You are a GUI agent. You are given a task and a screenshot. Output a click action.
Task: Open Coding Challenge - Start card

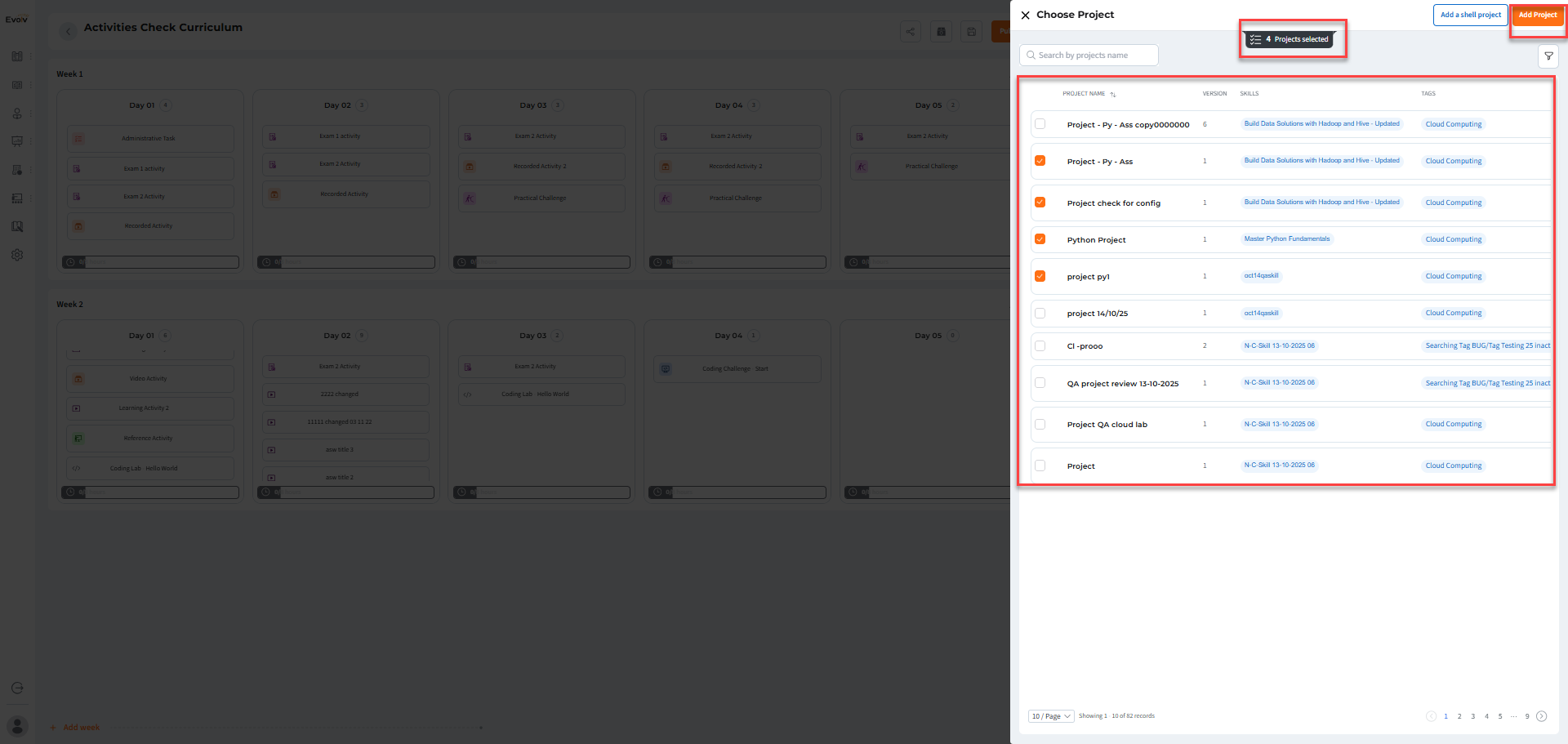tap(737, 369)
